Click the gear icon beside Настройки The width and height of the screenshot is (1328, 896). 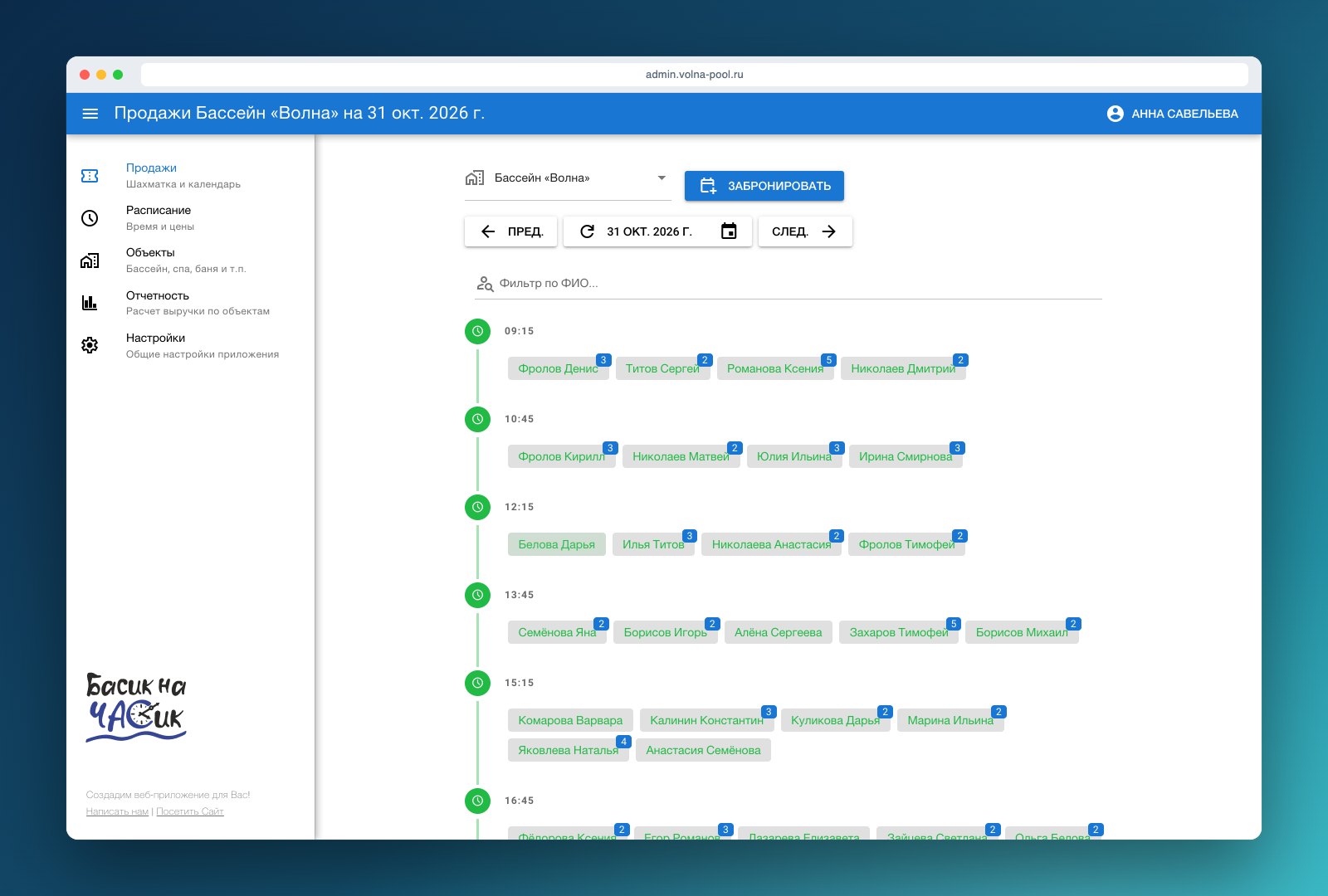pyautogui.click(x=90, y=345)
